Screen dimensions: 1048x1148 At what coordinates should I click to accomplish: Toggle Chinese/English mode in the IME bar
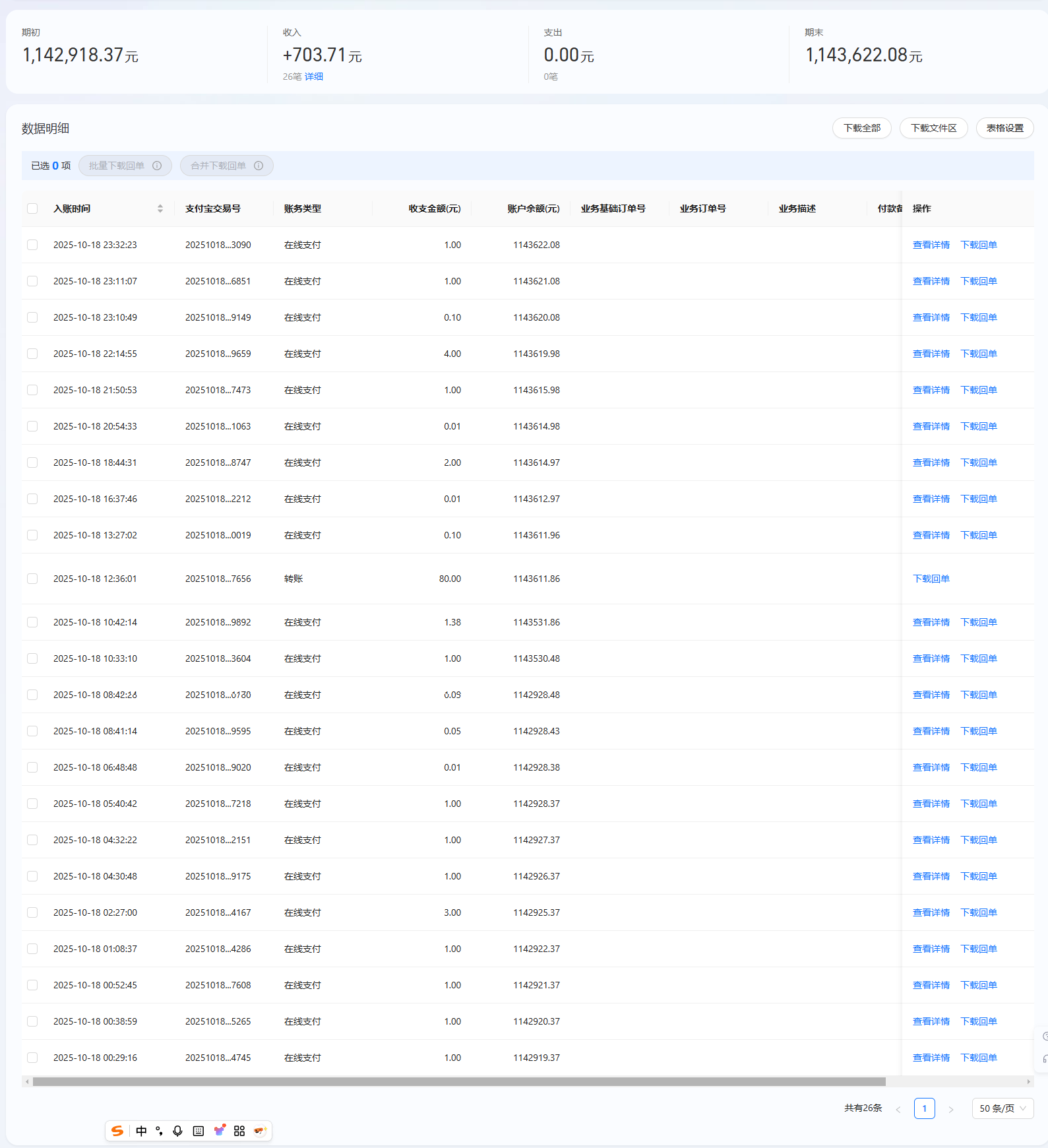click(141, 1131)
